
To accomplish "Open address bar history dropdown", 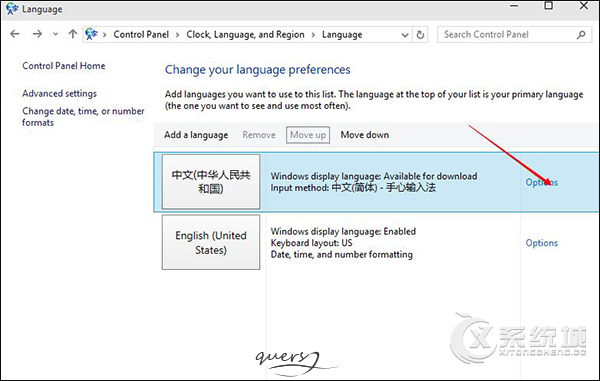I will [405, 35].
